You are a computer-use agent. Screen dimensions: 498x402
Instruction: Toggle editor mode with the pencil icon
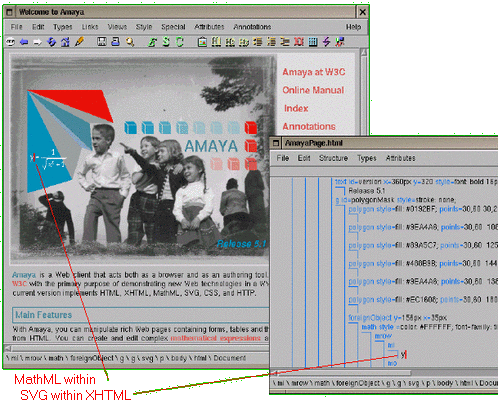point(79,42)
